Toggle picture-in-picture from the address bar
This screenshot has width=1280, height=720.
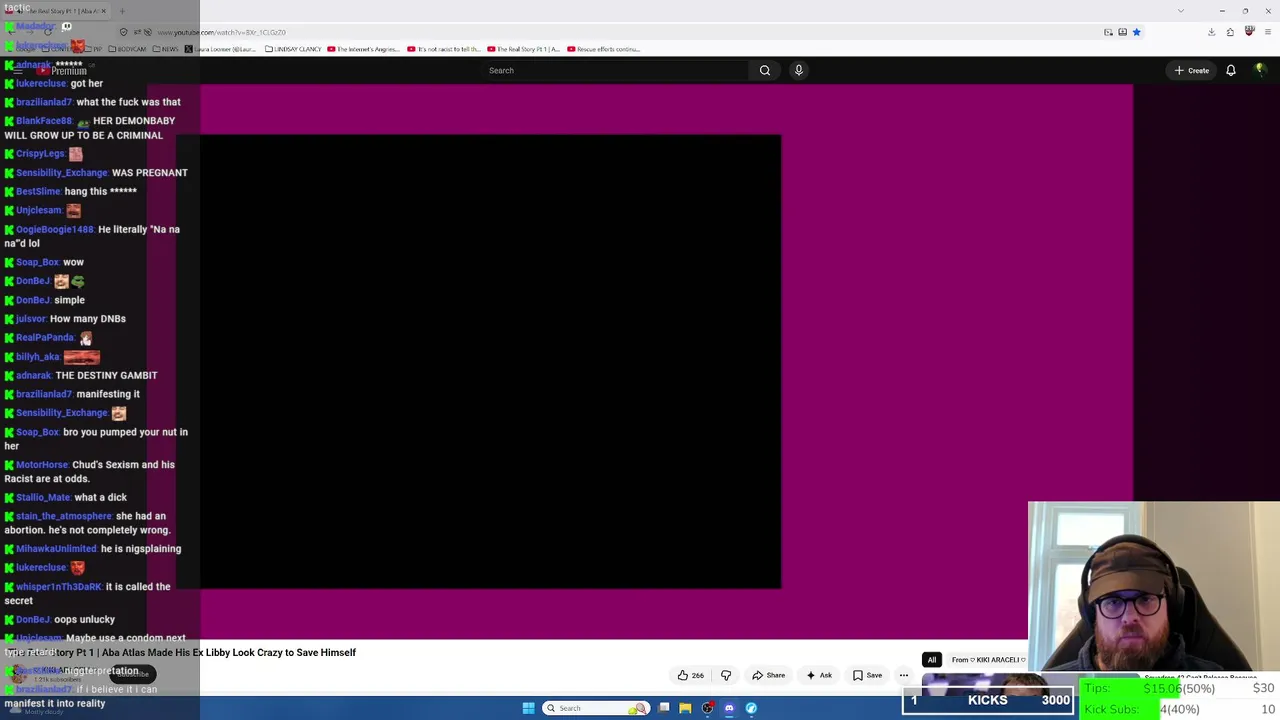coord(1108,32)
